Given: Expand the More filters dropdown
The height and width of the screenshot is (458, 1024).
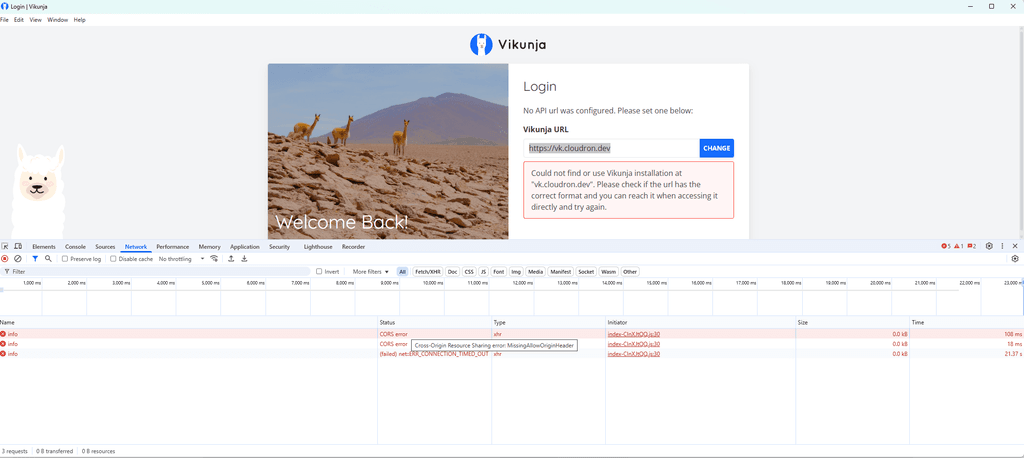Looking at the screenshot, I should (x=370, y=272).
